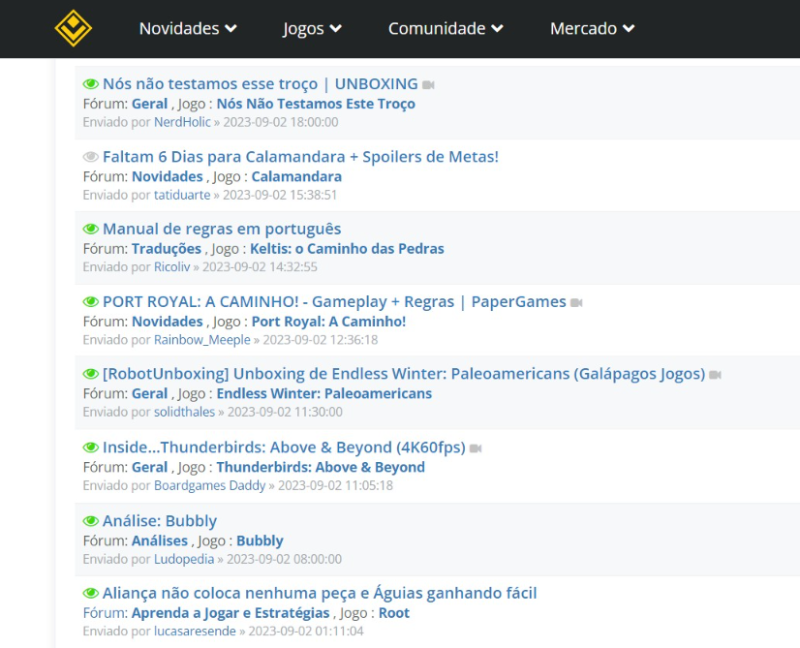This screenshot has width=800, height=648.
Task: Toggle eye icon for Inside...Thunderbirds topic
Action: (91, 447)
